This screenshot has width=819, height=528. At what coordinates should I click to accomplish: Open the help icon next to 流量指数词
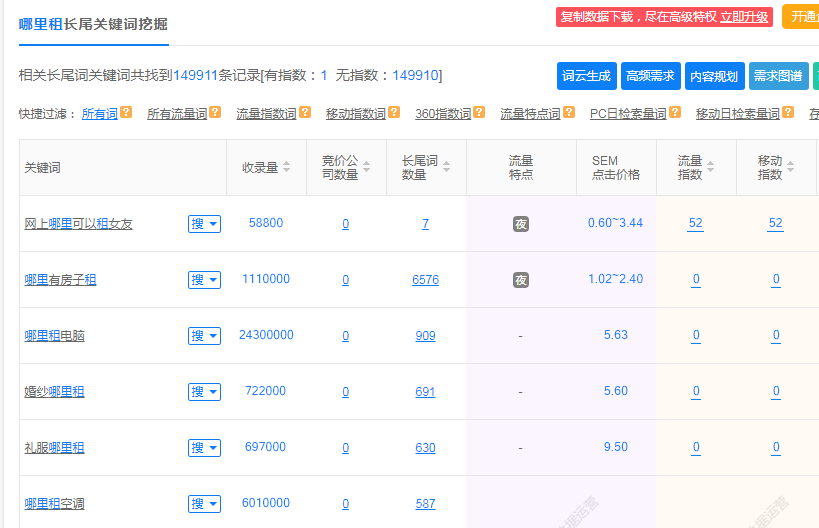coord(305,114)
